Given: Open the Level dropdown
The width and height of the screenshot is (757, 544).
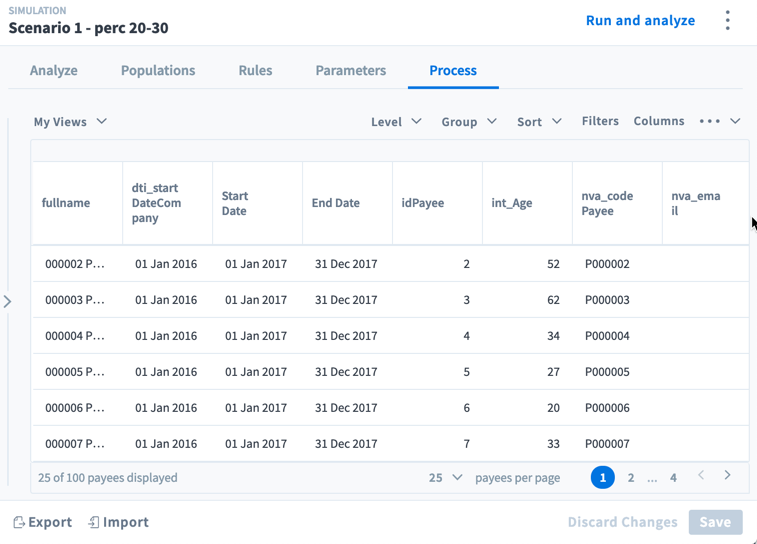Looking at the screenshot, I should (x=397, y=122).
